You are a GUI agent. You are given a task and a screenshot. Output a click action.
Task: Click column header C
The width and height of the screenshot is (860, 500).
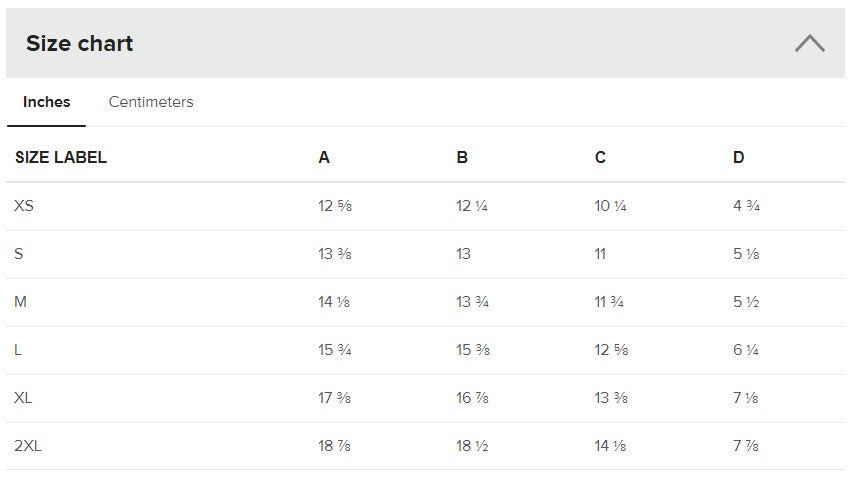coord(600,157)
